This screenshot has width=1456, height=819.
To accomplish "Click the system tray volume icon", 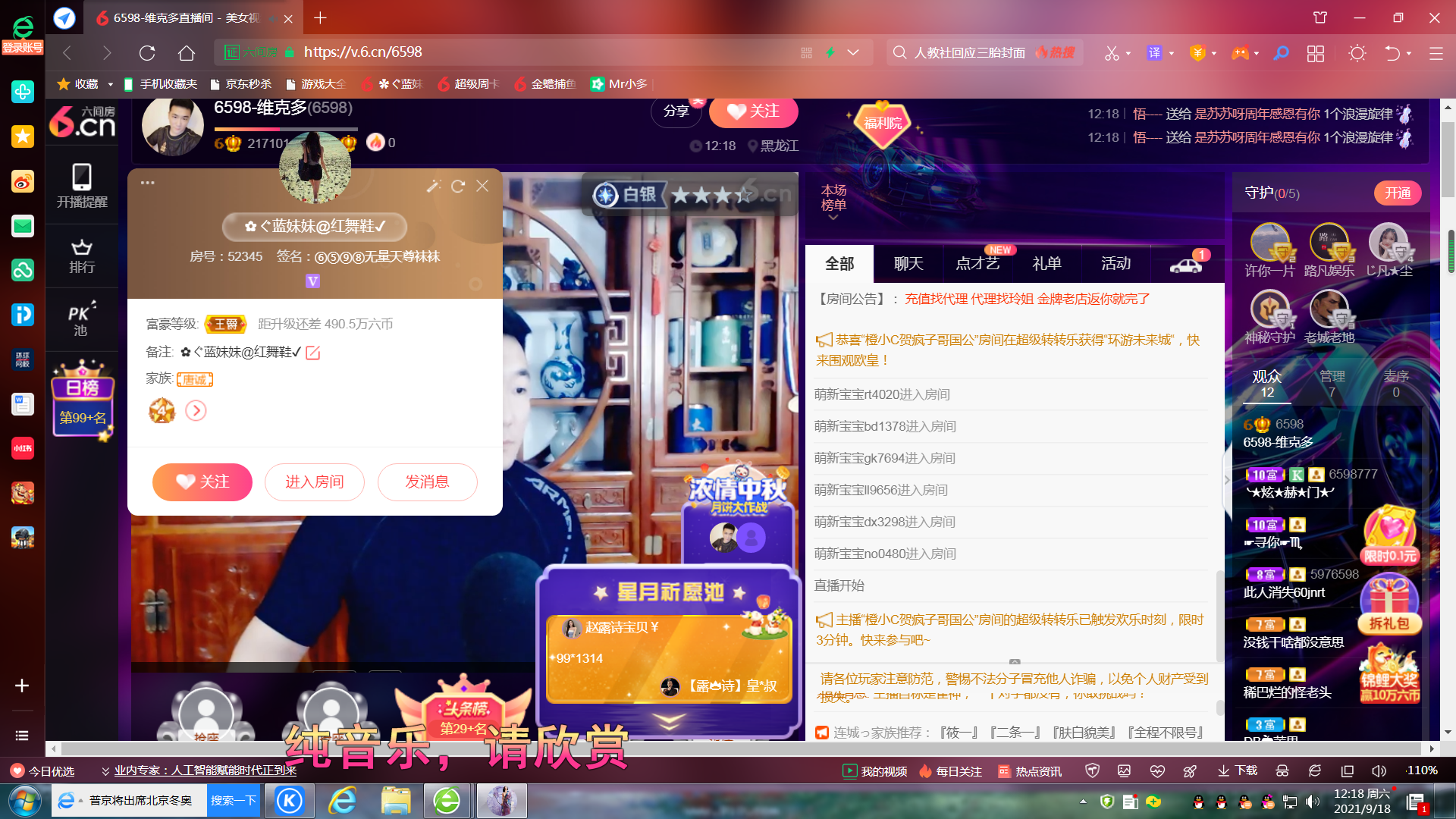I will 1312,802.
